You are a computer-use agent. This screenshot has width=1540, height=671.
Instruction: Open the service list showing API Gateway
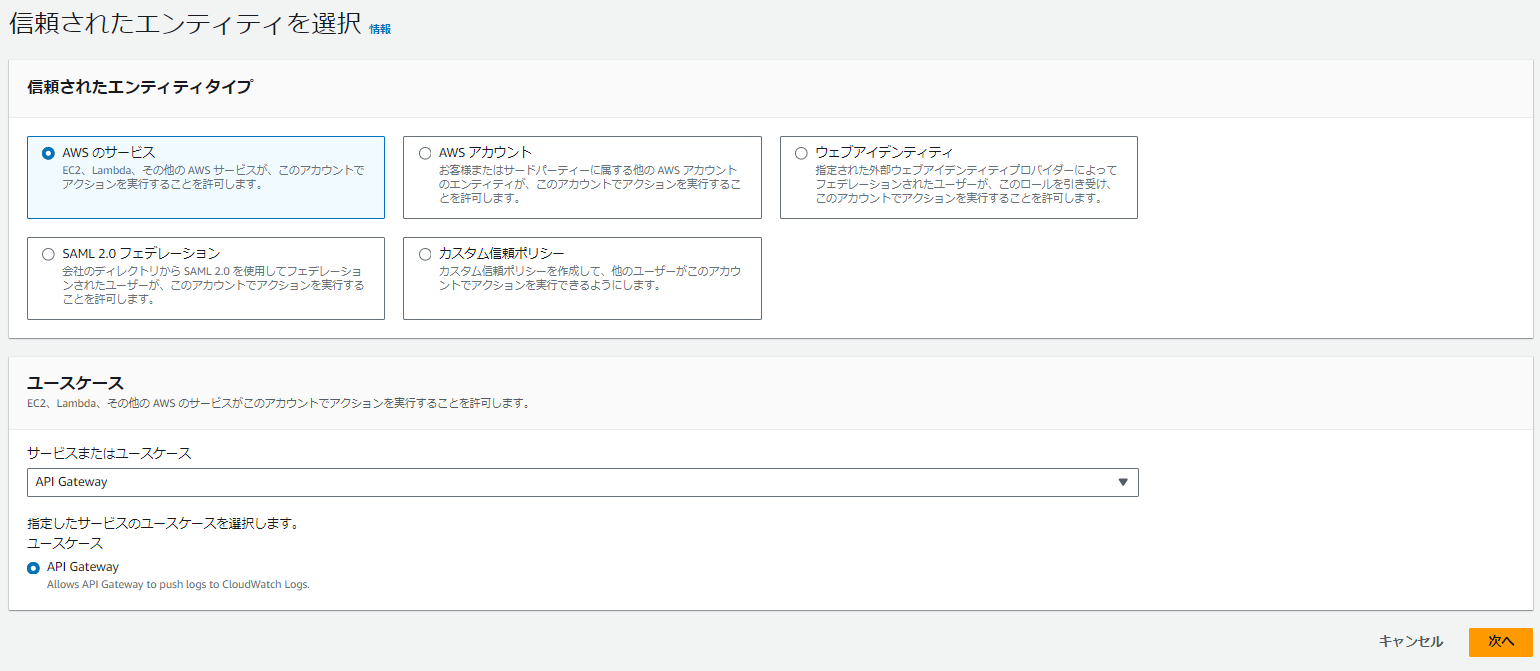point(583,482)
